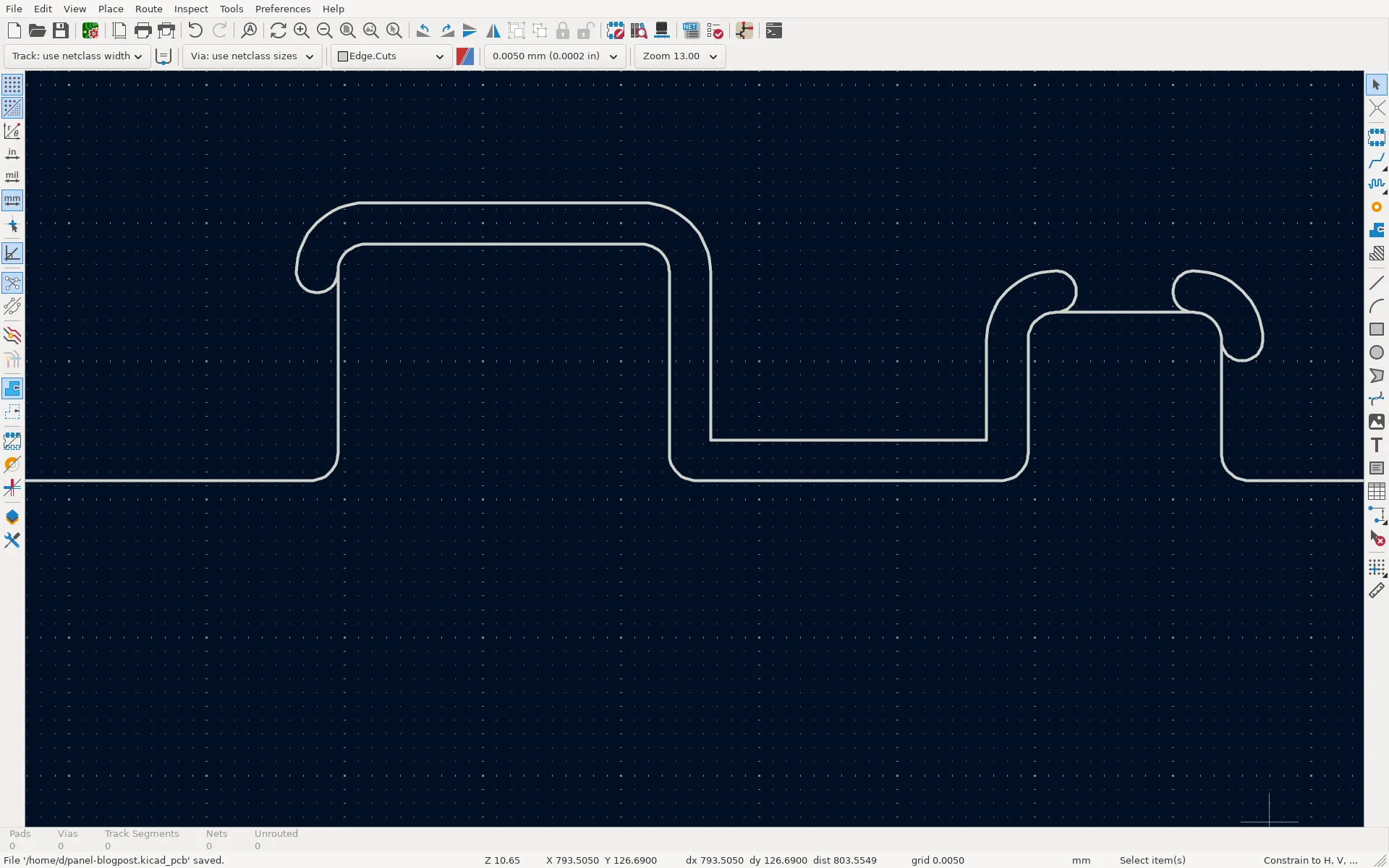Viewport: 1389px width, 868px height.
Task: Toggle ratsnest display
Action: click(12, 283)
